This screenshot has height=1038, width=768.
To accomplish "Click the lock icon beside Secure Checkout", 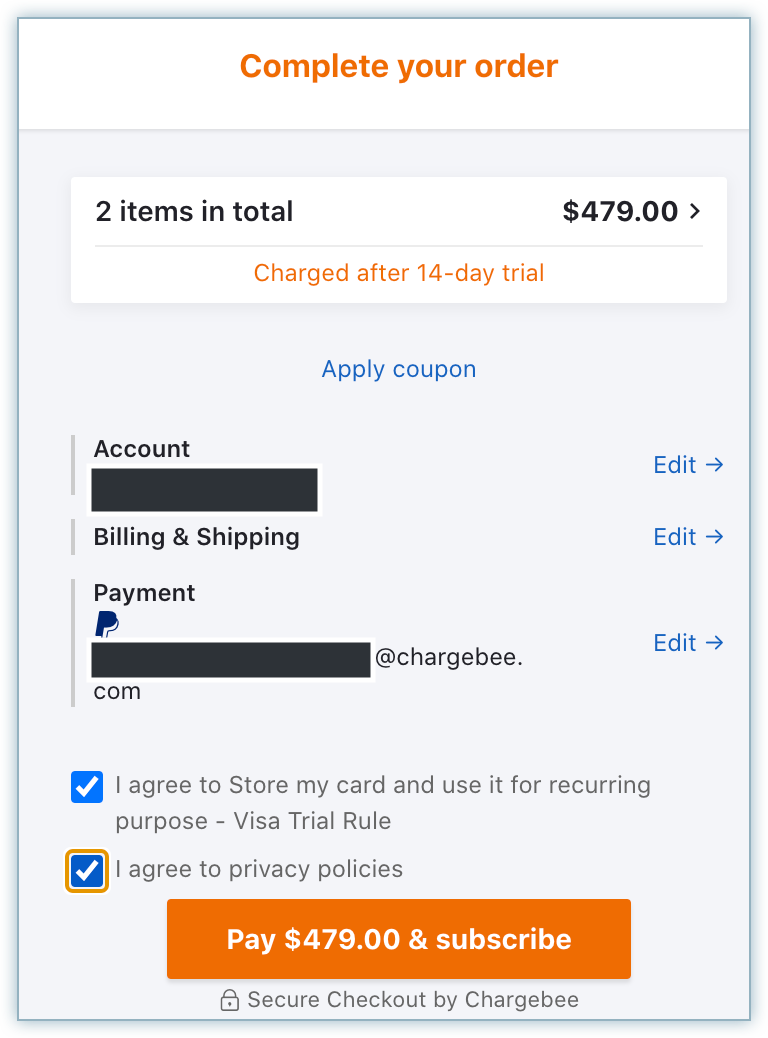I will (x=230, y=1000).
